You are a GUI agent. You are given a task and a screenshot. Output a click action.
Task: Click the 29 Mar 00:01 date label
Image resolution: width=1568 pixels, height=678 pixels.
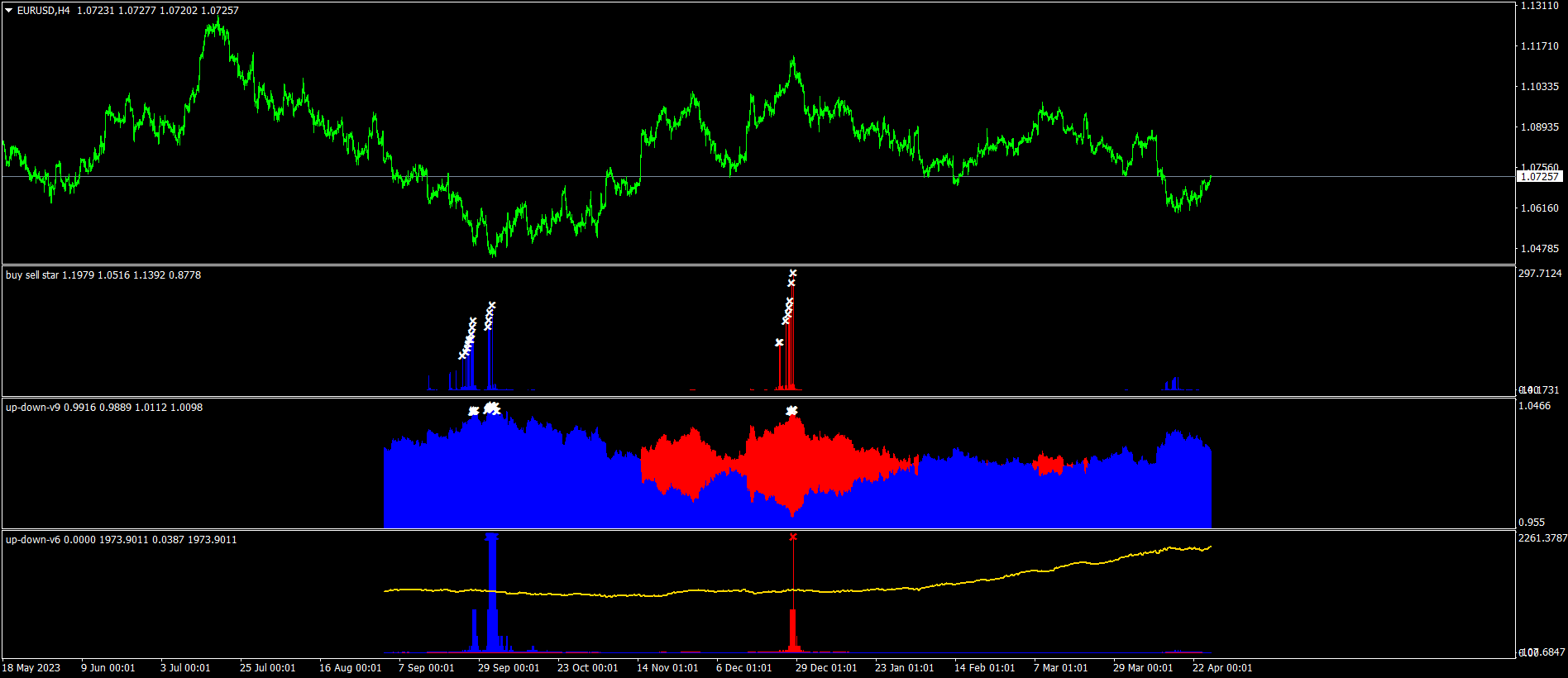pyautogui.click(x=1142, y=668)
